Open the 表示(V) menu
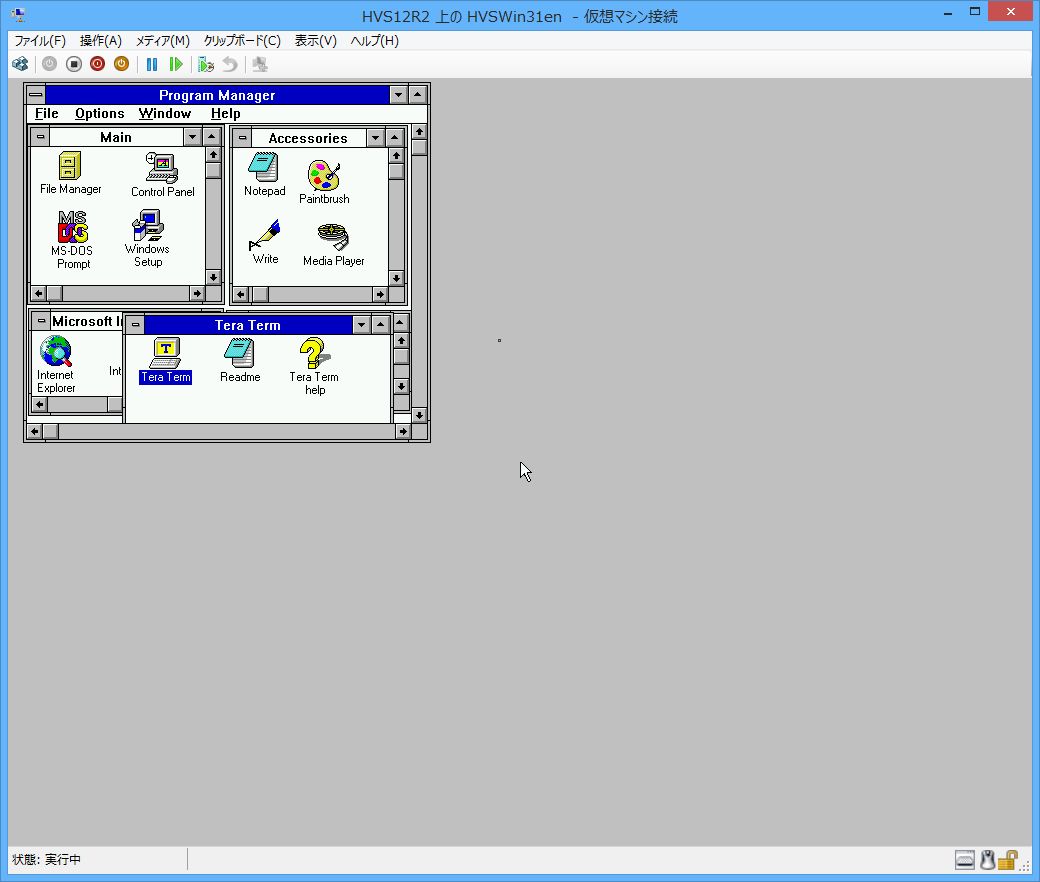The image size is (1040, 882). coord(316,40)
